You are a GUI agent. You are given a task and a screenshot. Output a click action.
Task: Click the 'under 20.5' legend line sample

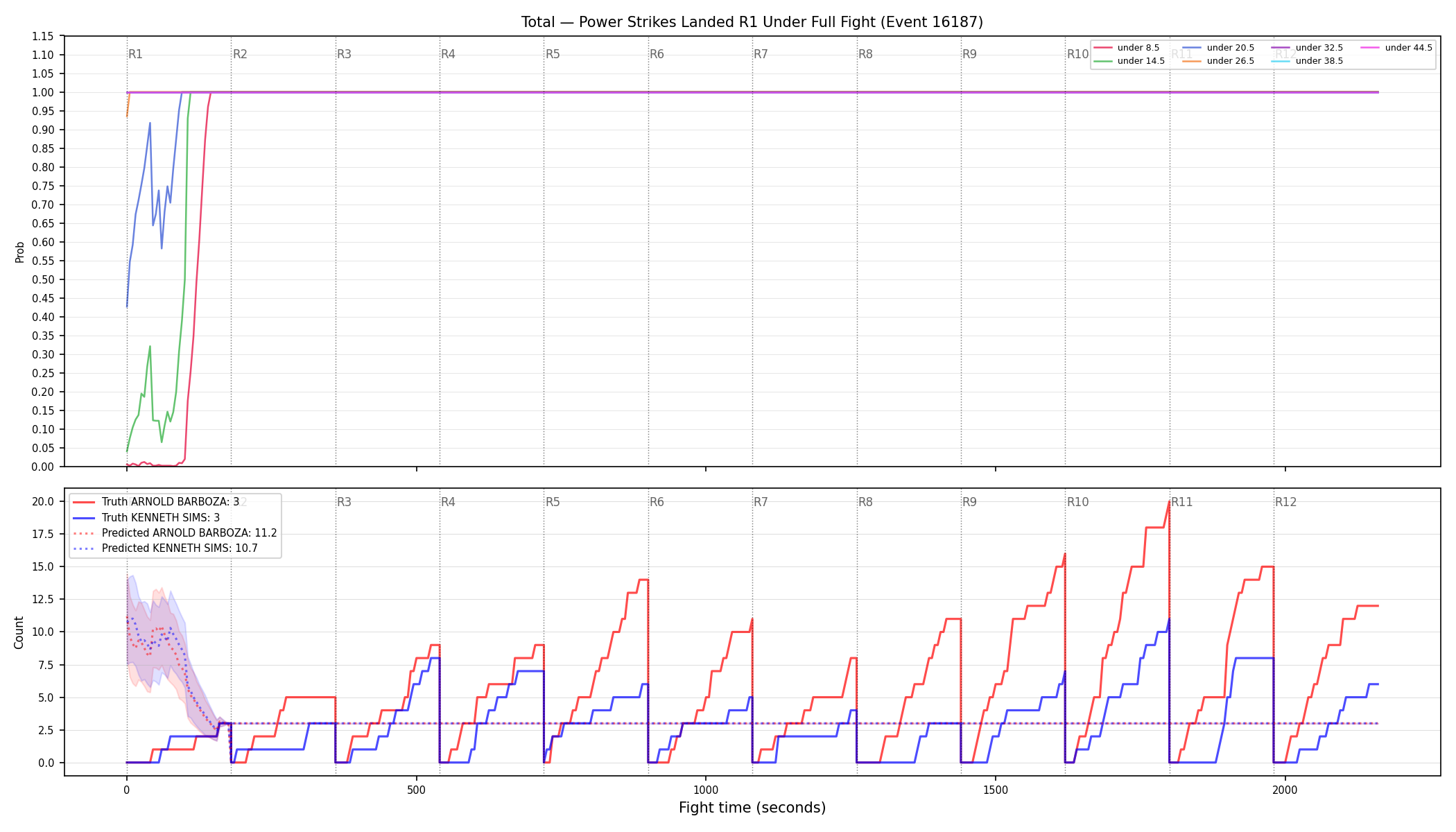tap(1192, 48)
